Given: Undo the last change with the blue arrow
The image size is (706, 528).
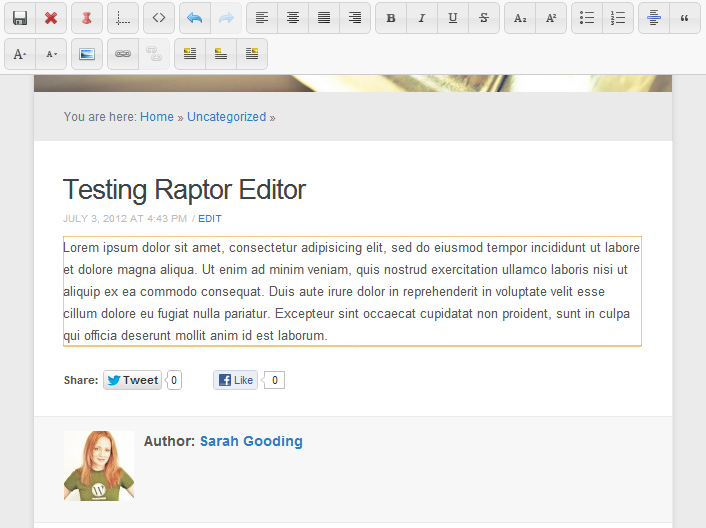Looking at the screenshot, I should [x=195, y=18].
